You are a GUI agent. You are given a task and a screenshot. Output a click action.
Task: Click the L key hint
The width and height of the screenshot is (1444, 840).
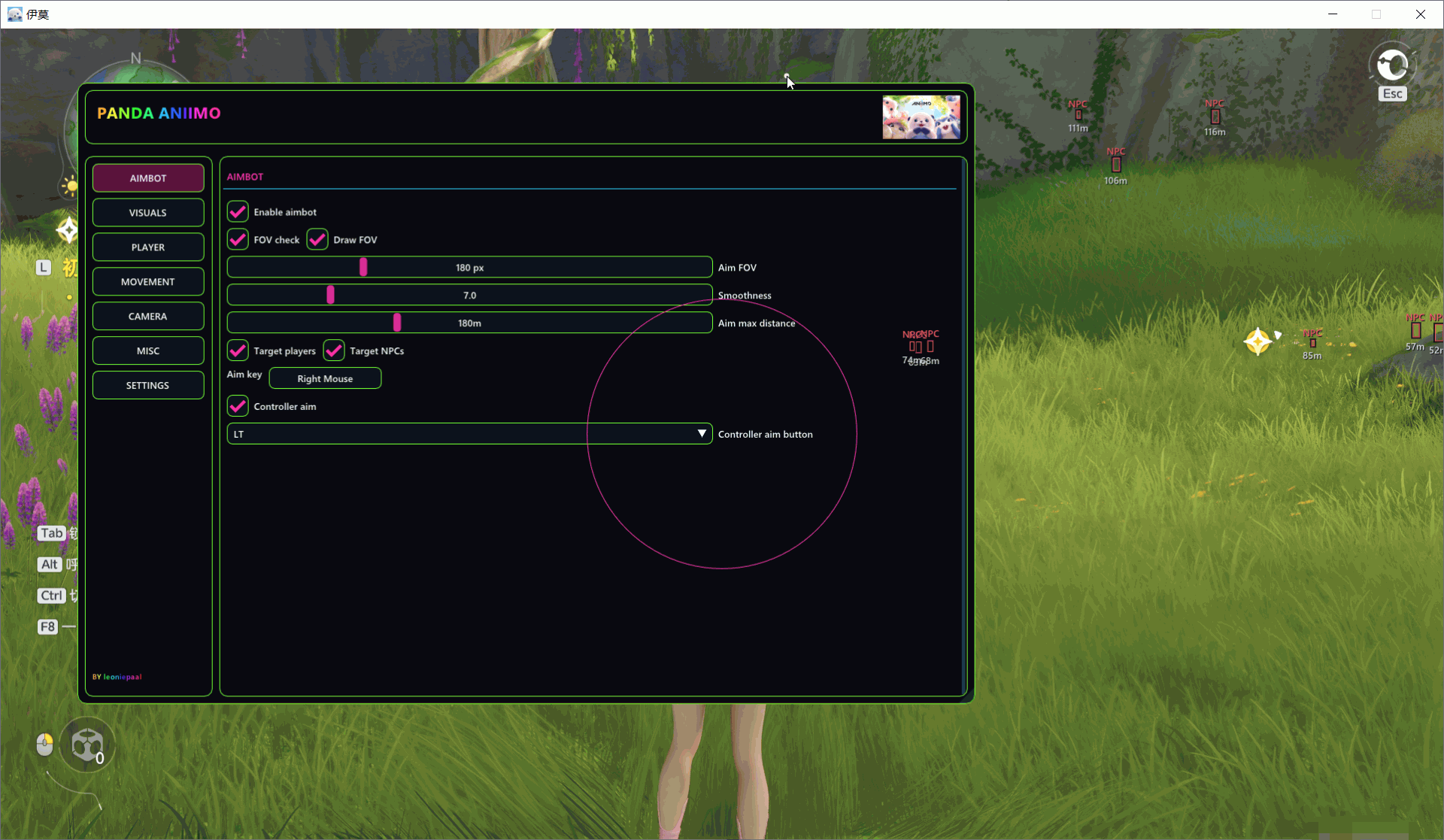tap(44, 267)
